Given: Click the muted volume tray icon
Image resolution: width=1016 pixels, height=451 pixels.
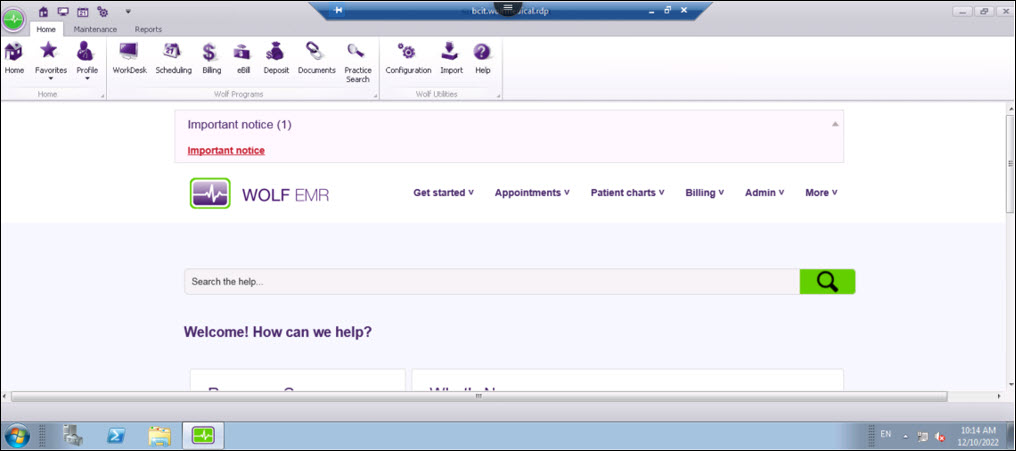Looking at the screenshot, I should coord(940,437).
